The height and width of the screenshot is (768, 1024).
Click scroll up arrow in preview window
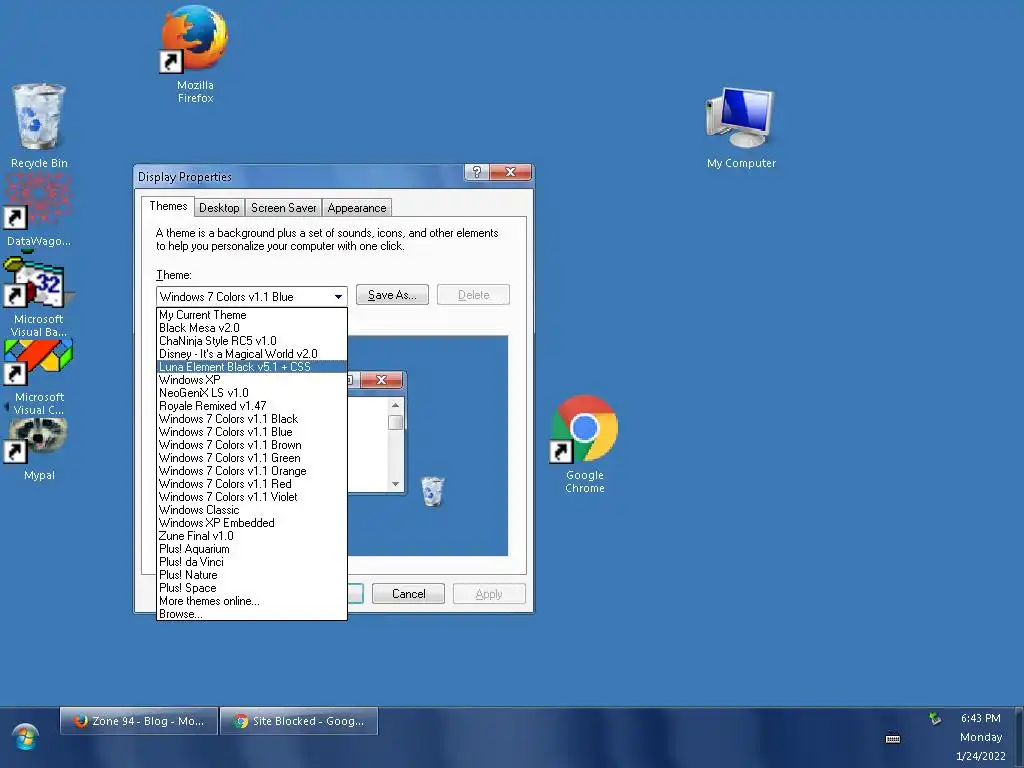tap(395, 406)
